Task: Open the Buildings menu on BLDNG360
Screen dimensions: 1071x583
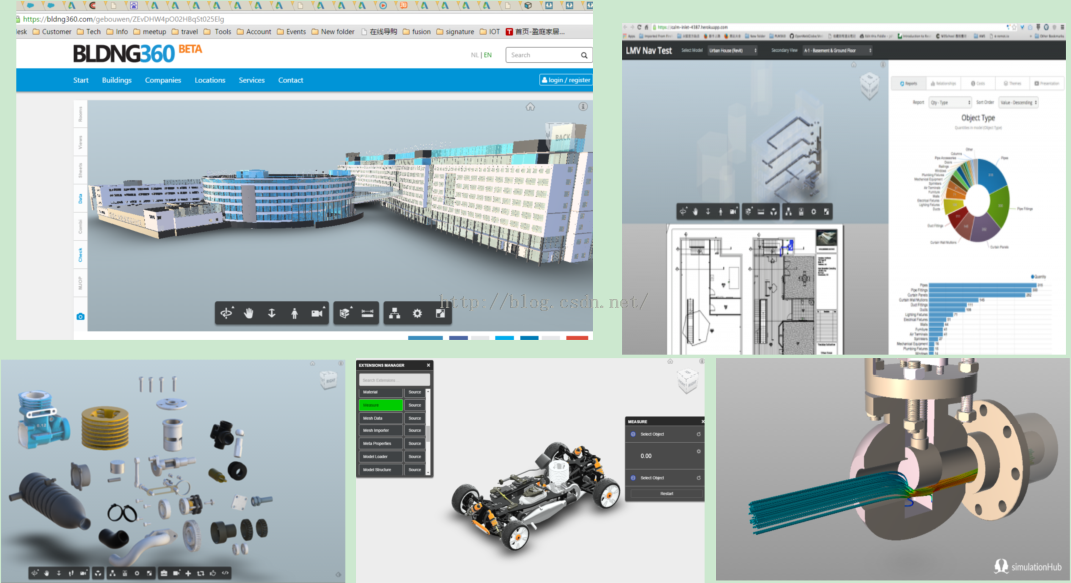Action: (117, 81)
